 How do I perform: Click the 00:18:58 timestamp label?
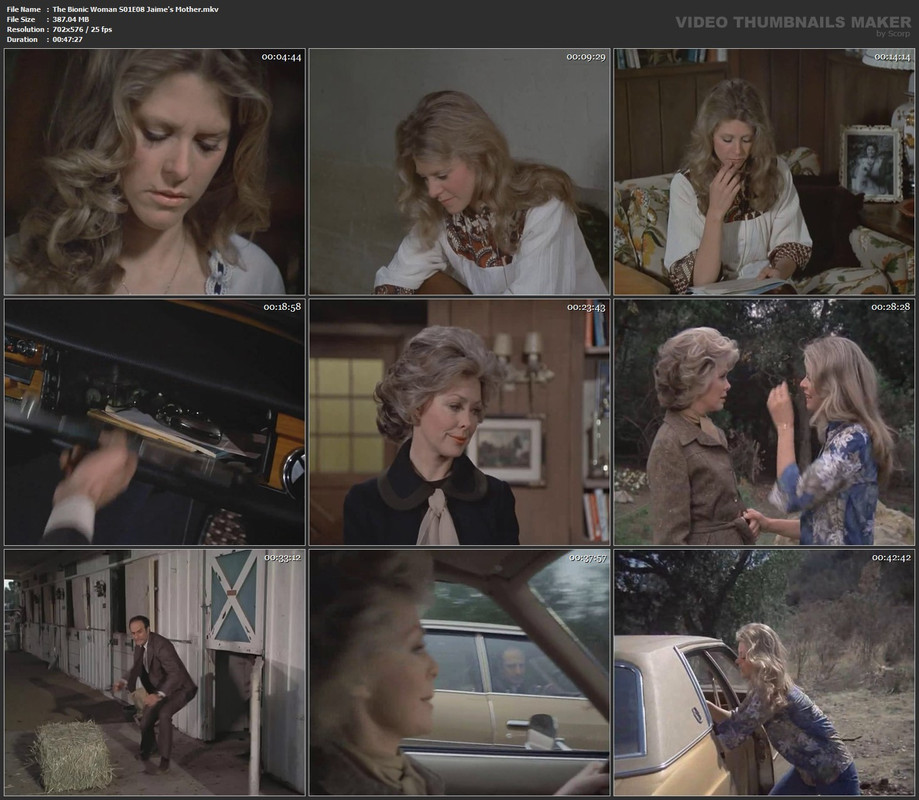(282, 307)
